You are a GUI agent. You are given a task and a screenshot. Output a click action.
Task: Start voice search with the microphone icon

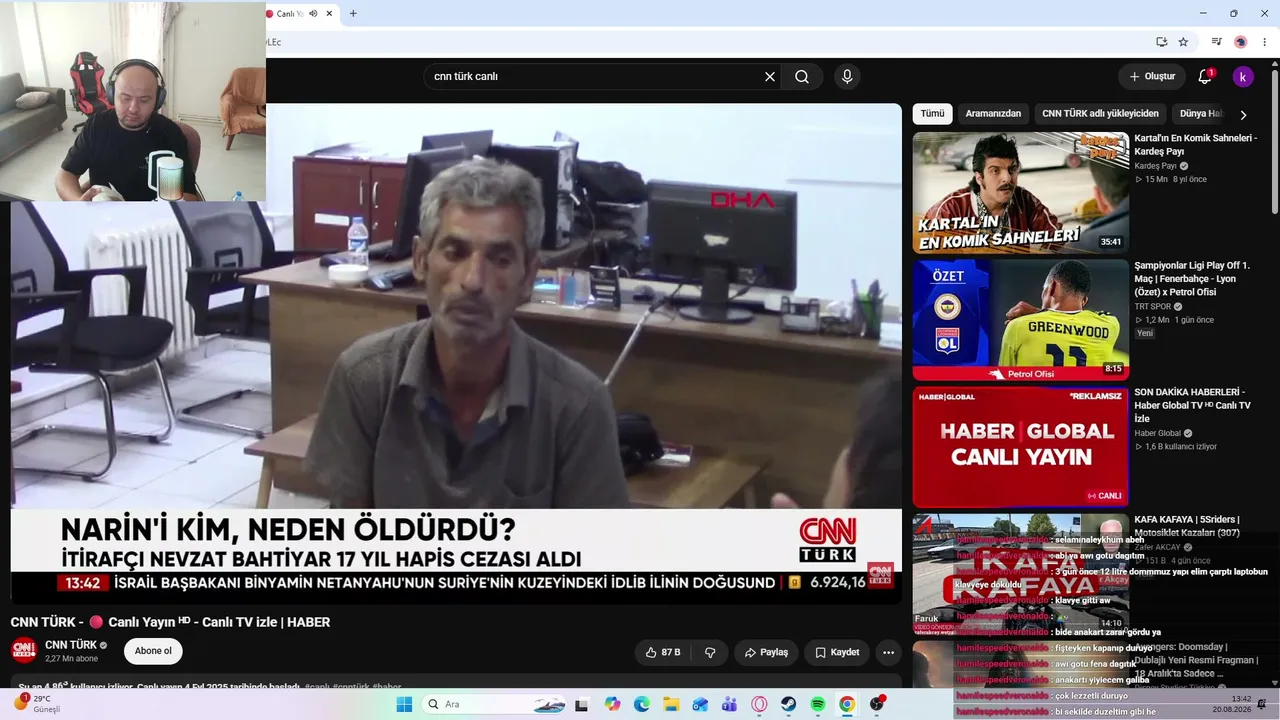(x=847, y=77)
